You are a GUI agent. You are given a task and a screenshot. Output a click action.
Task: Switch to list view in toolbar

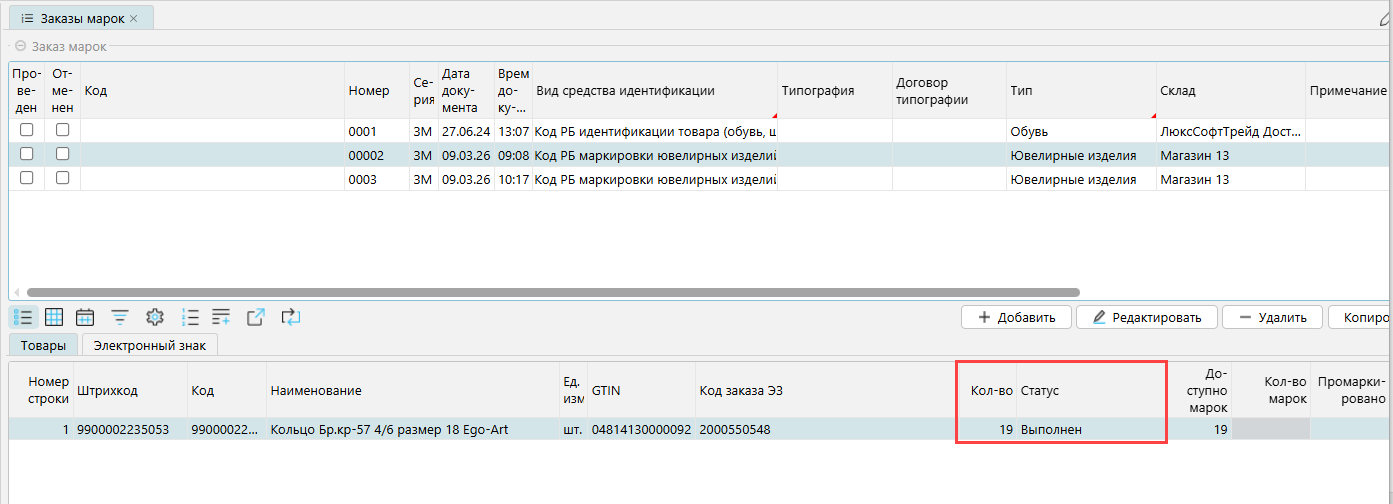[x=22, y=317]
